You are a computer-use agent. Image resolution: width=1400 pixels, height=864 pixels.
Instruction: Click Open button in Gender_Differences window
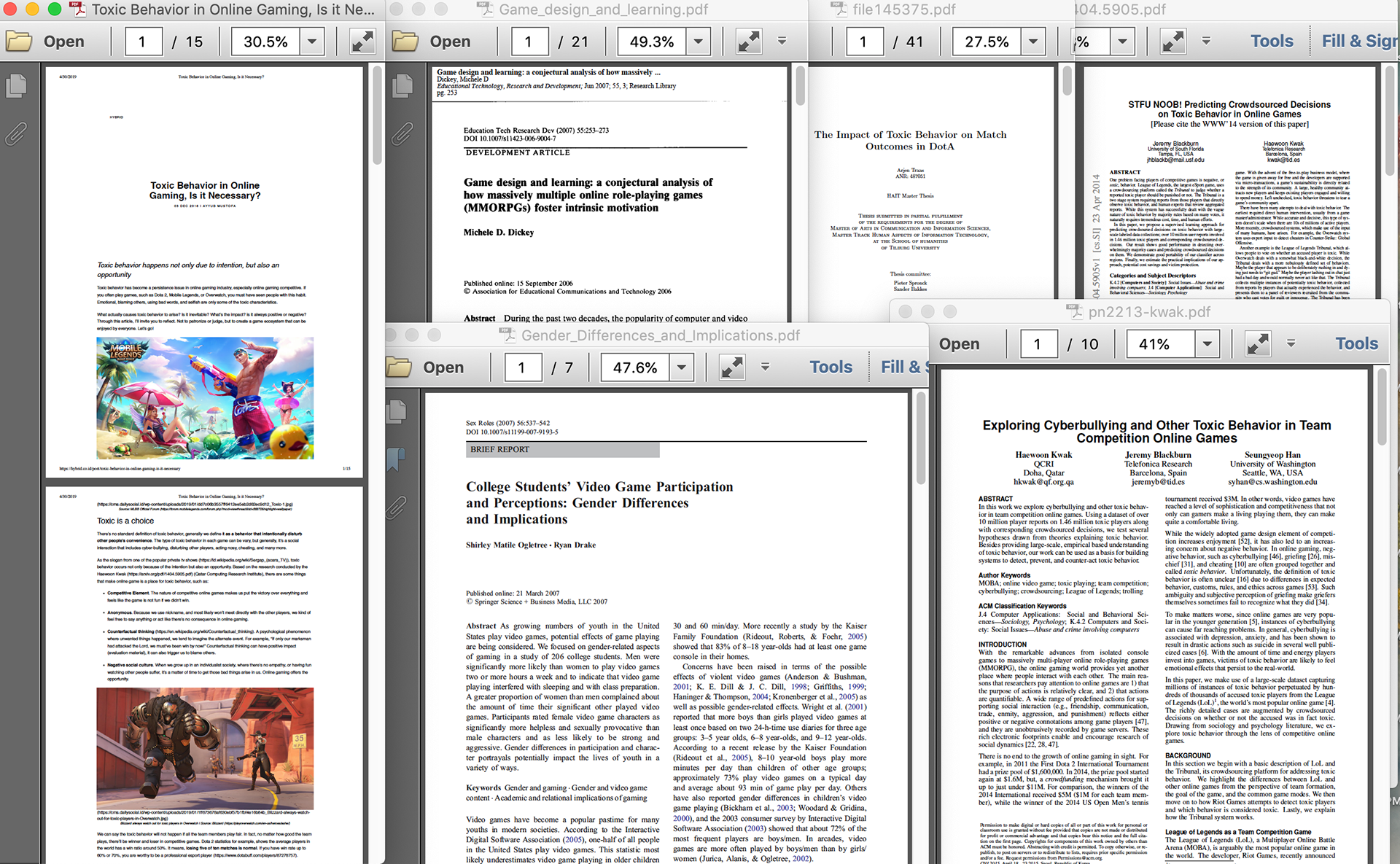pos(443,367)
